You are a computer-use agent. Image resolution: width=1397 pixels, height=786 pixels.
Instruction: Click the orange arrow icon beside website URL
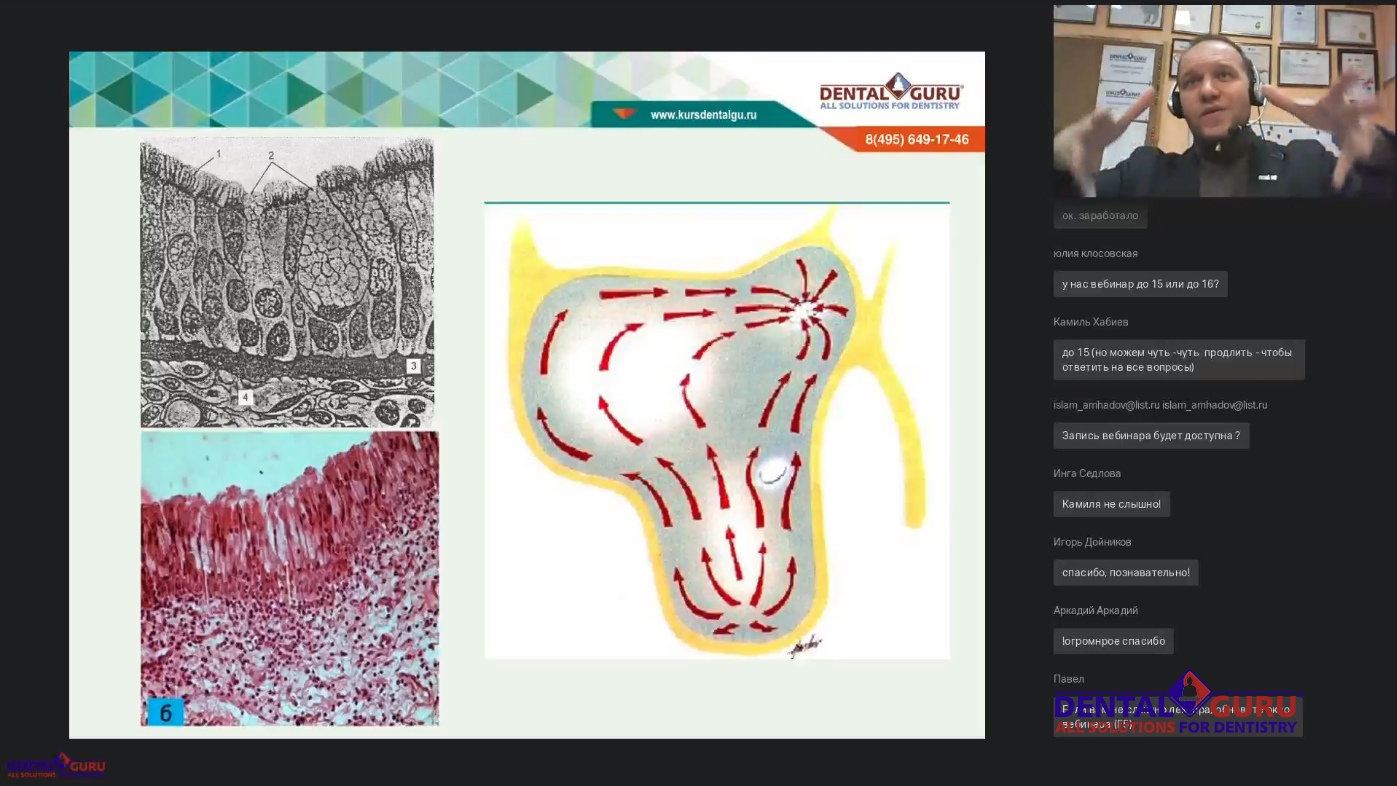coord(624,114)
